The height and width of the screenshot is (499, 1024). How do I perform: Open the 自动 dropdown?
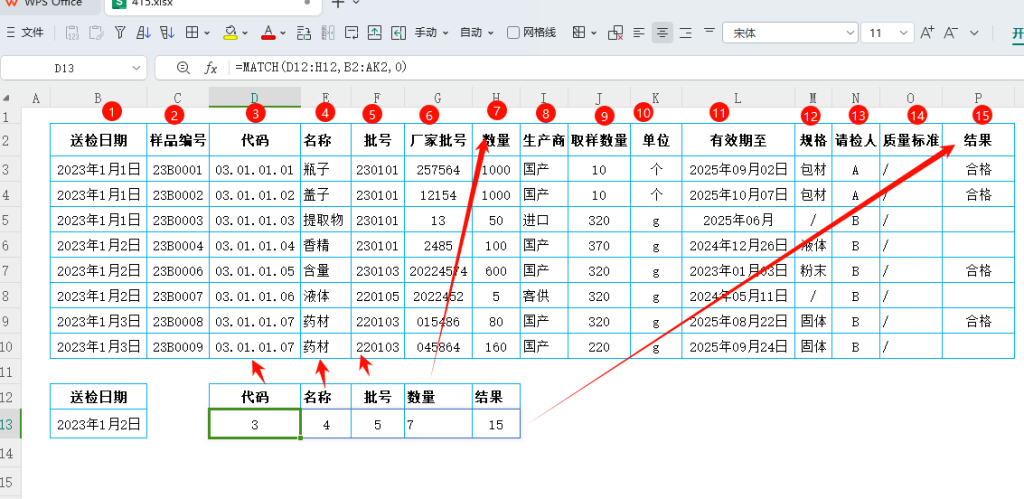coord(477,33)
